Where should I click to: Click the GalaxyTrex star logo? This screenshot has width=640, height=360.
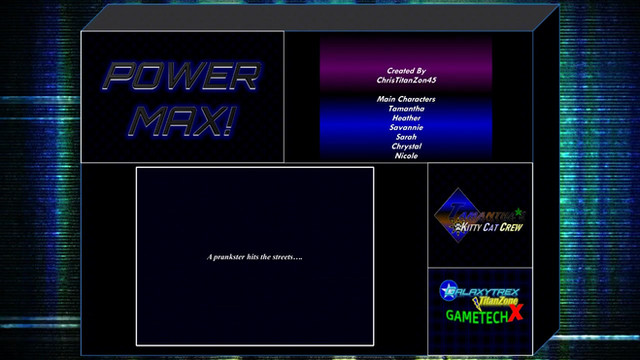pos(448,290)
